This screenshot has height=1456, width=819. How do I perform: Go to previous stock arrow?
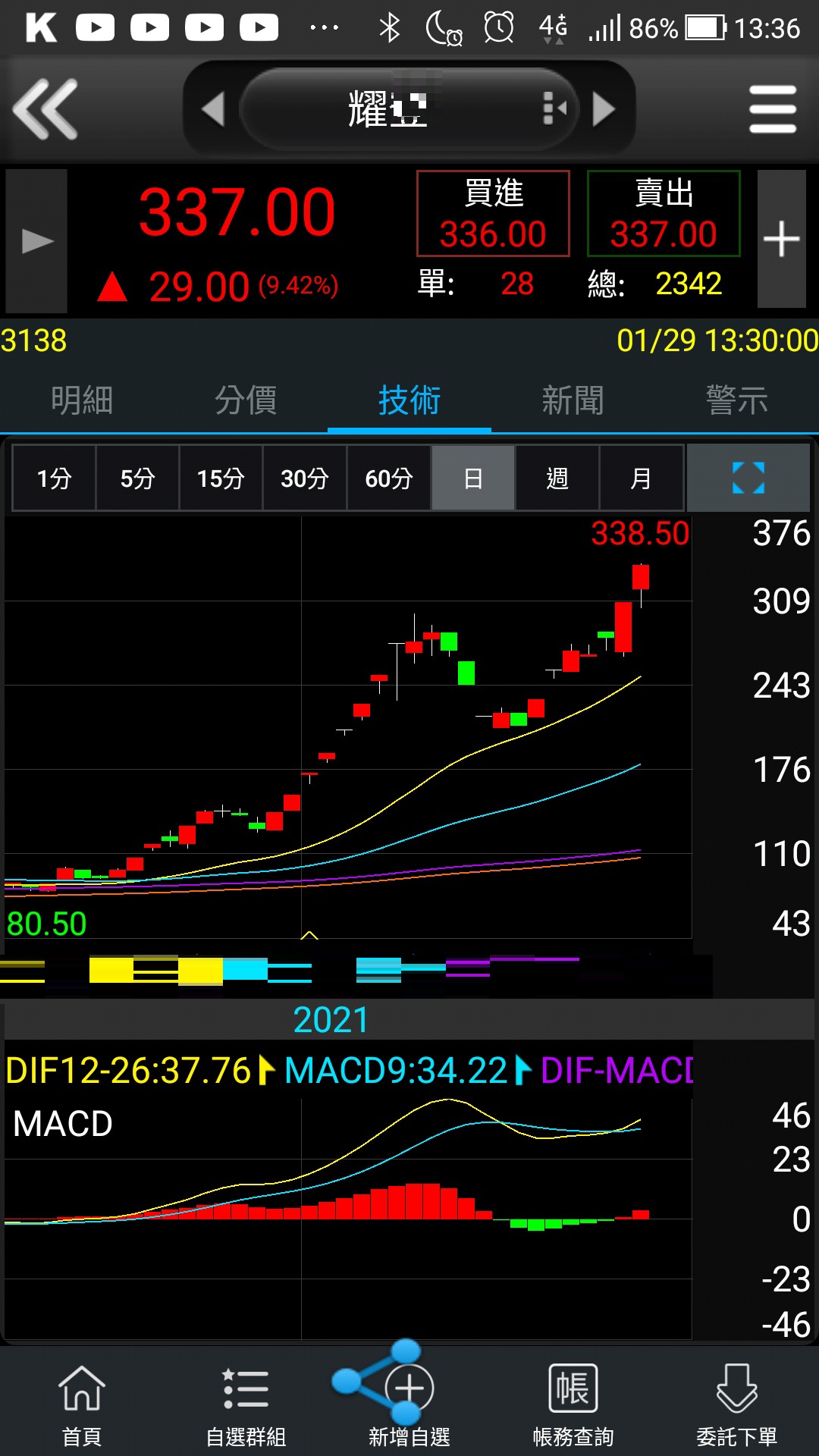213,110
